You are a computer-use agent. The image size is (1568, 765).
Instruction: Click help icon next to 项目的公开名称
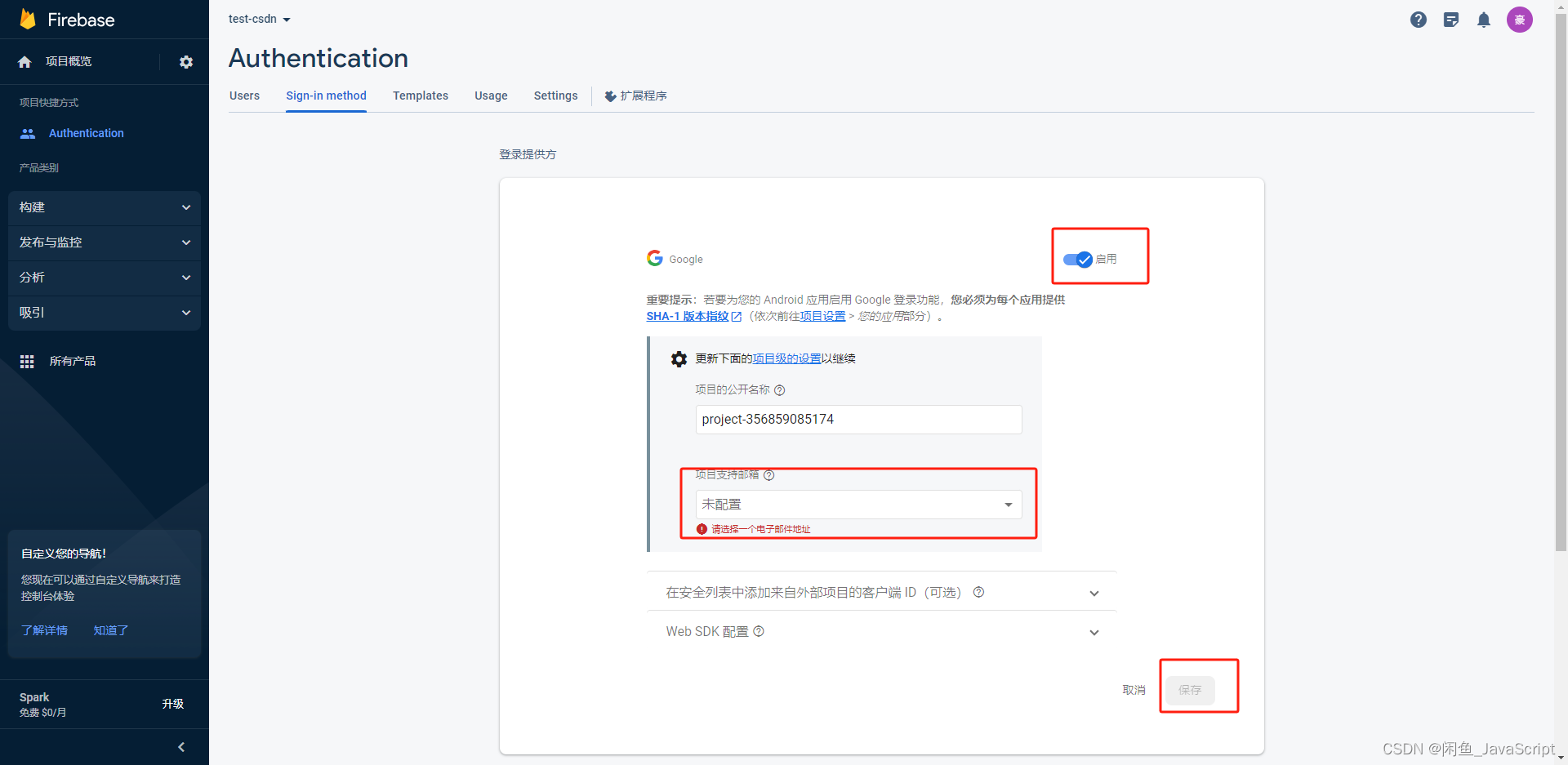[x=780, y=390]
